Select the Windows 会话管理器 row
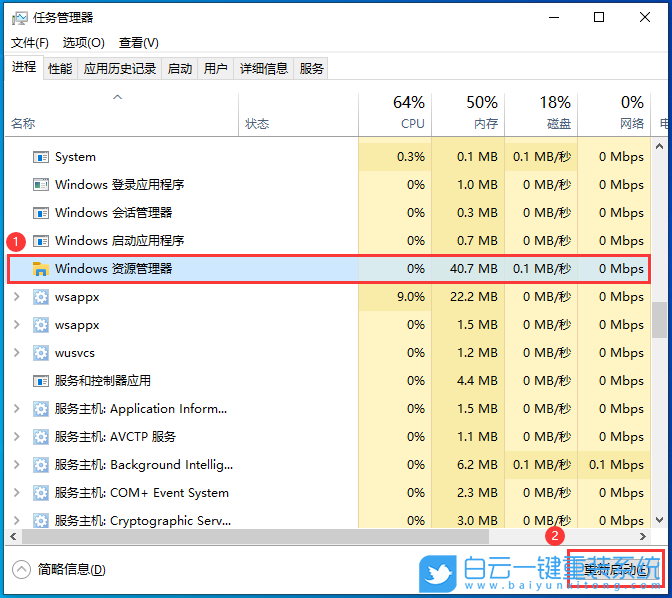Viewport: 672px width, 598px height. click(x=328, y=213)
